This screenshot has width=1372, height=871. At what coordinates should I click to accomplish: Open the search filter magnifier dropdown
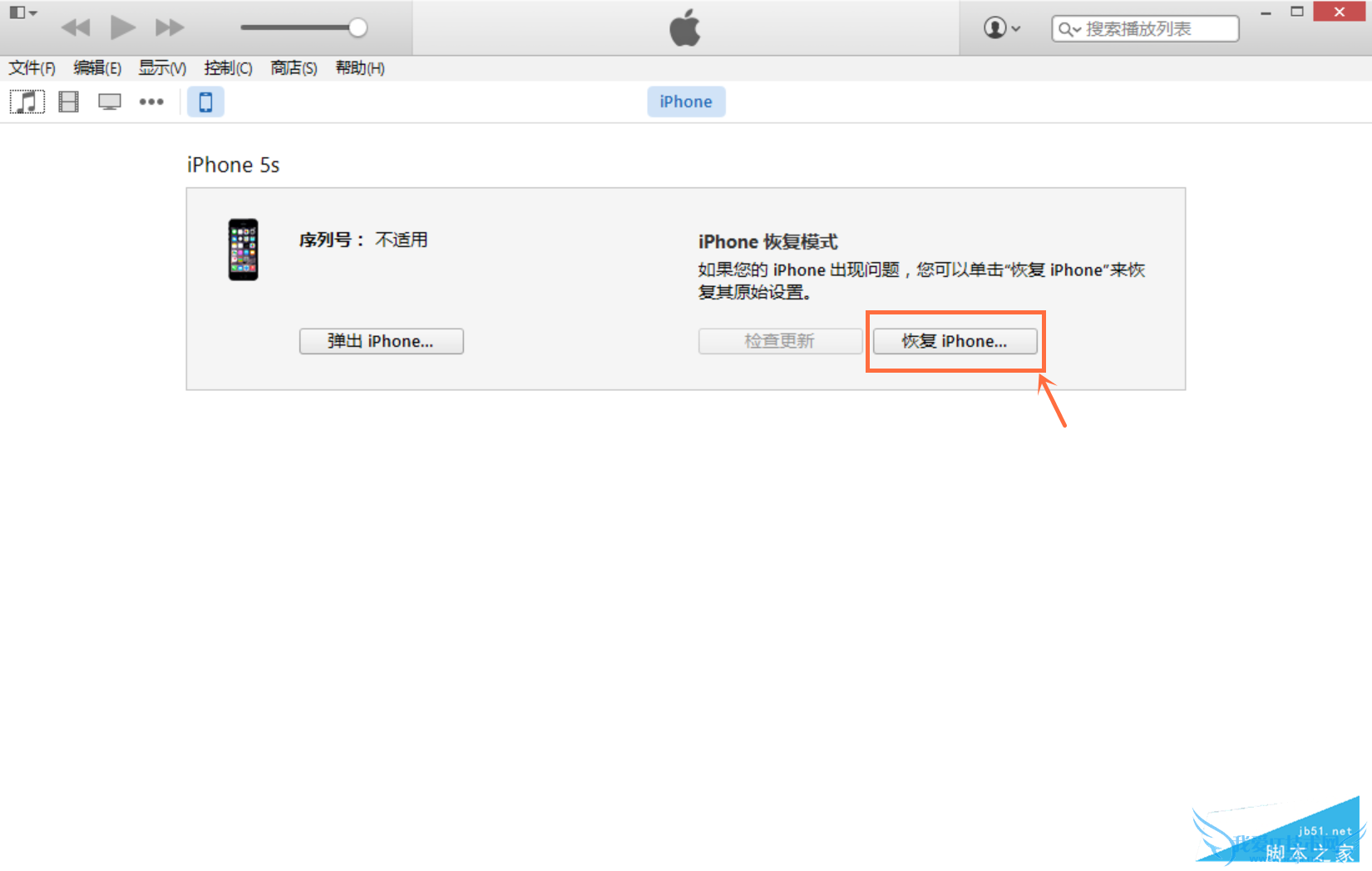tap(1069, 28)
